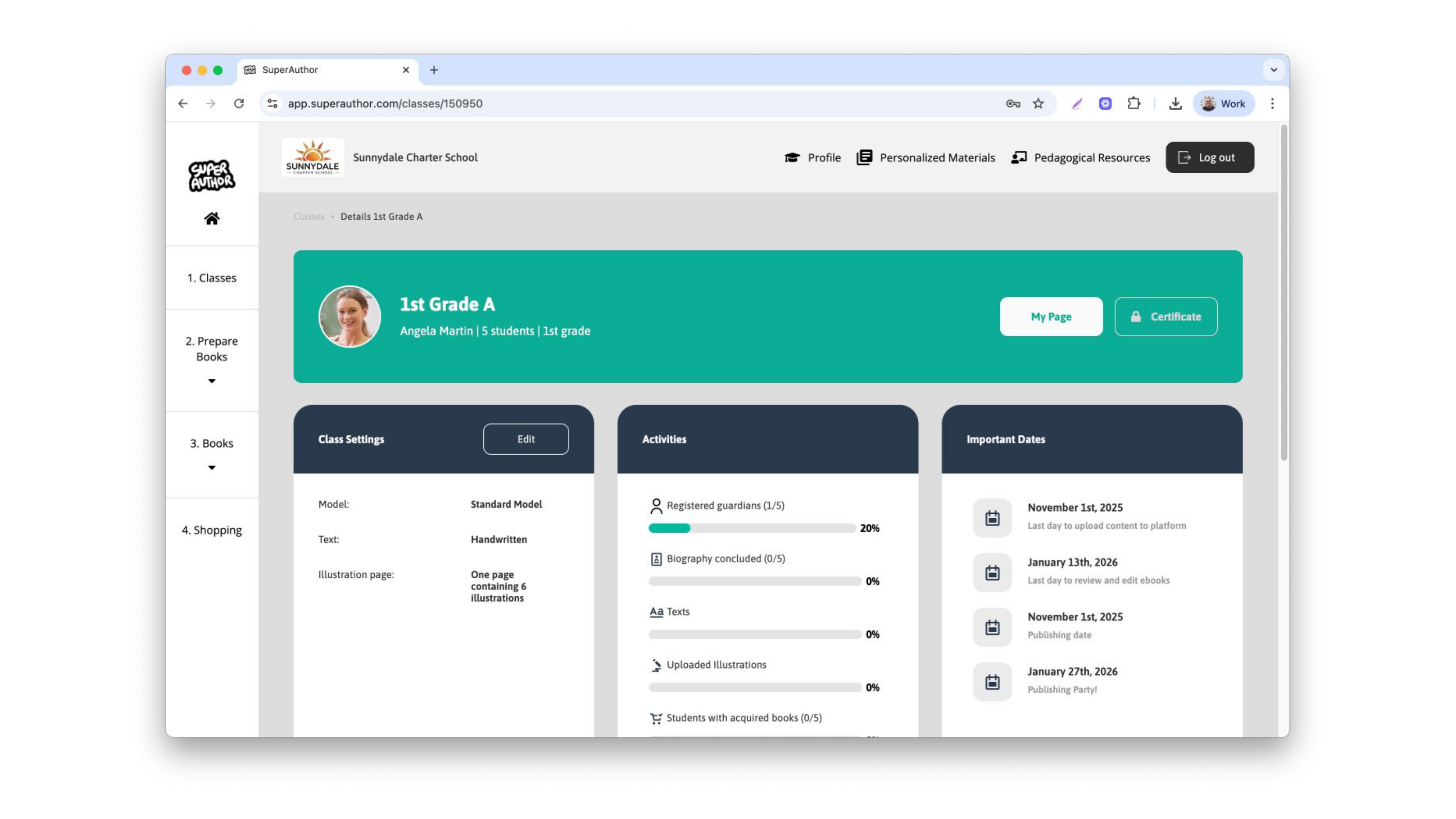The height and width of the screenshot is (819, 1456).
Task: Open a new browser tab
Action: click(433, 70)
